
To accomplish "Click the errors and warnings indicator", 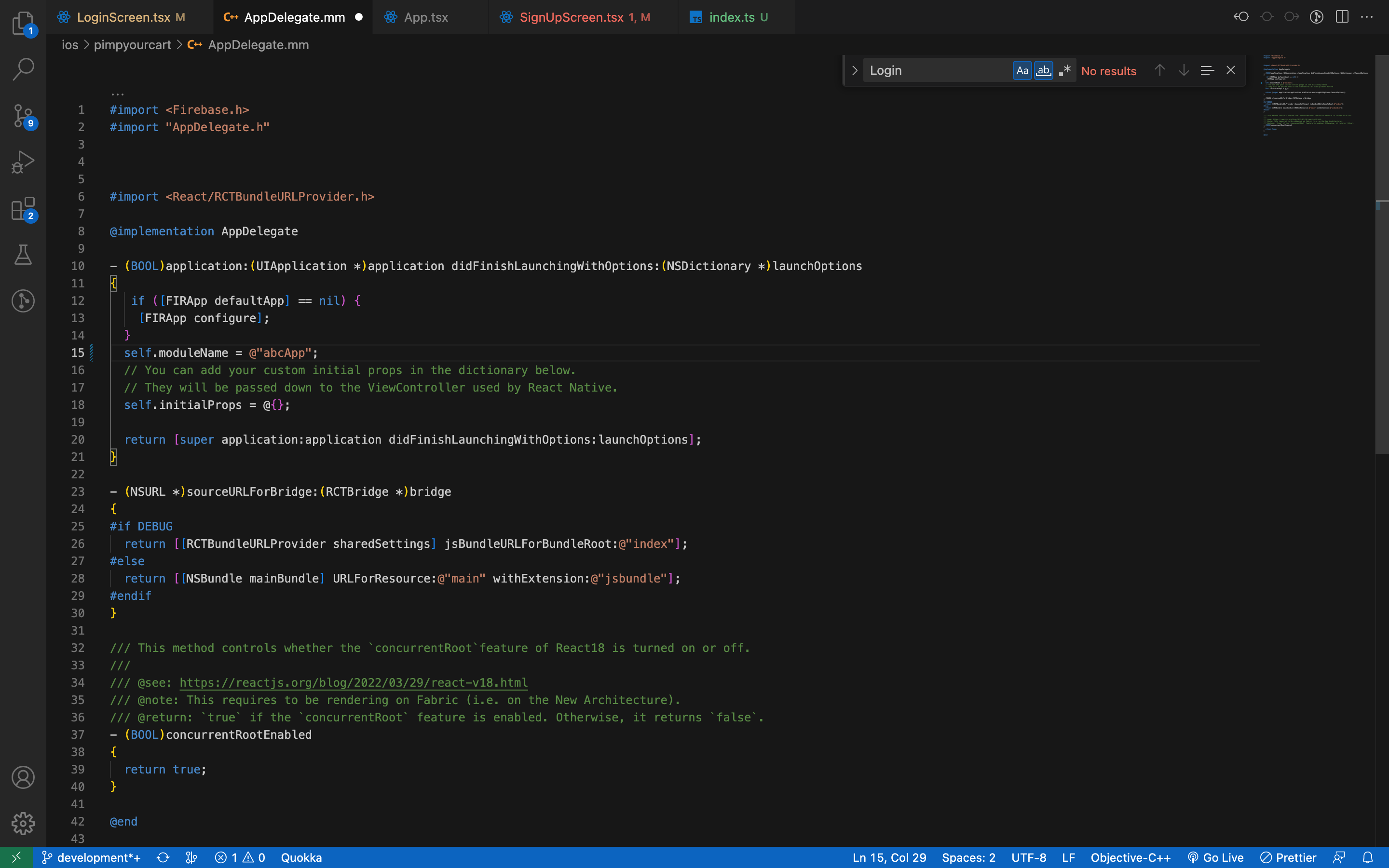I will (x=239, y=857).
